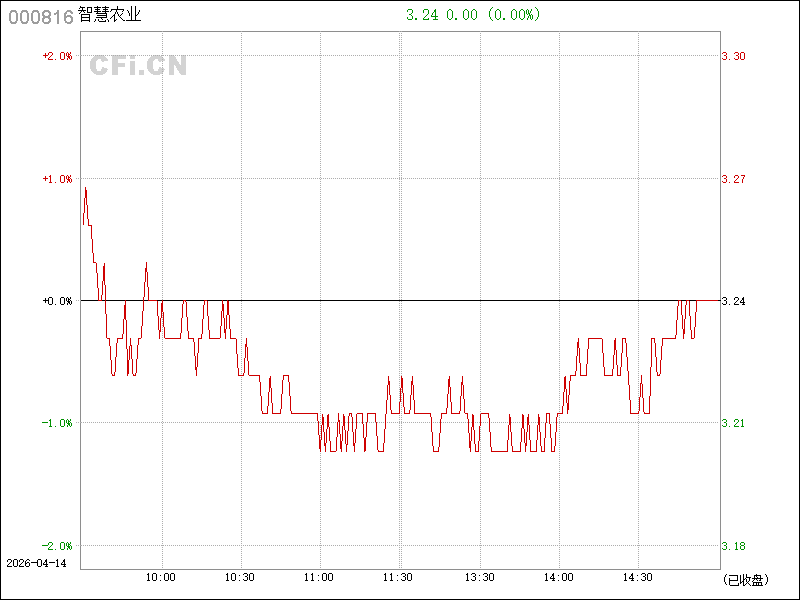Click the -1.0% left axis label

point(57,423)
